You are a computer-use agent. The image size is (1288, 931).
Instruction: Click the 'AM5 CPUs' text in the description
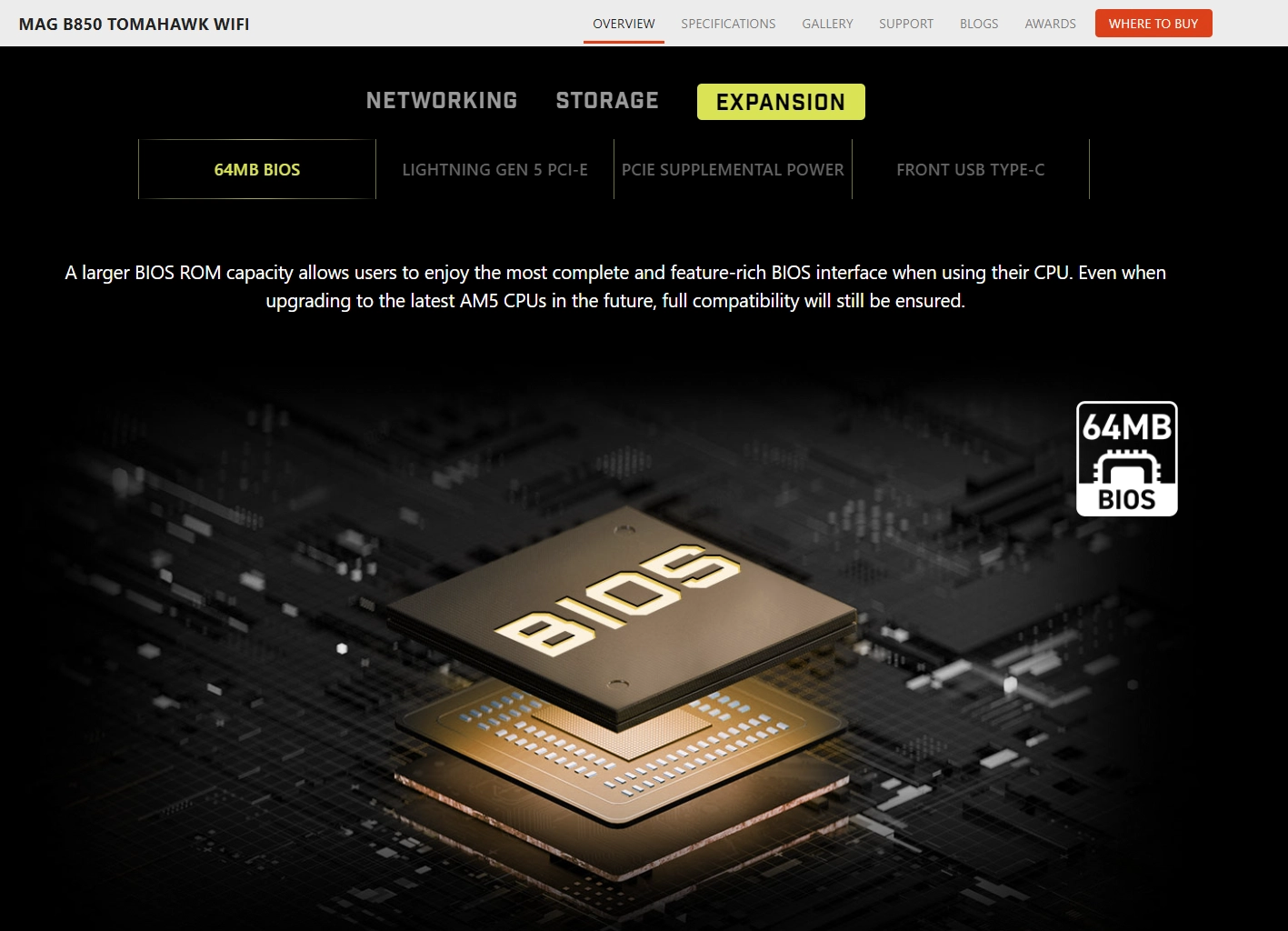504,301
